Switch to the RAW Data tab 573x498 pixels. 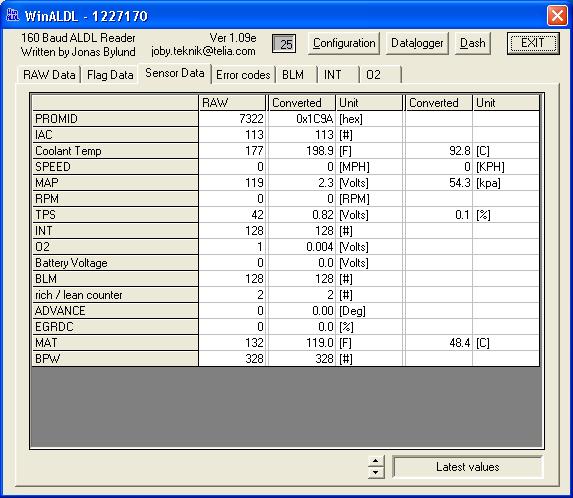(x=49, y=75)
